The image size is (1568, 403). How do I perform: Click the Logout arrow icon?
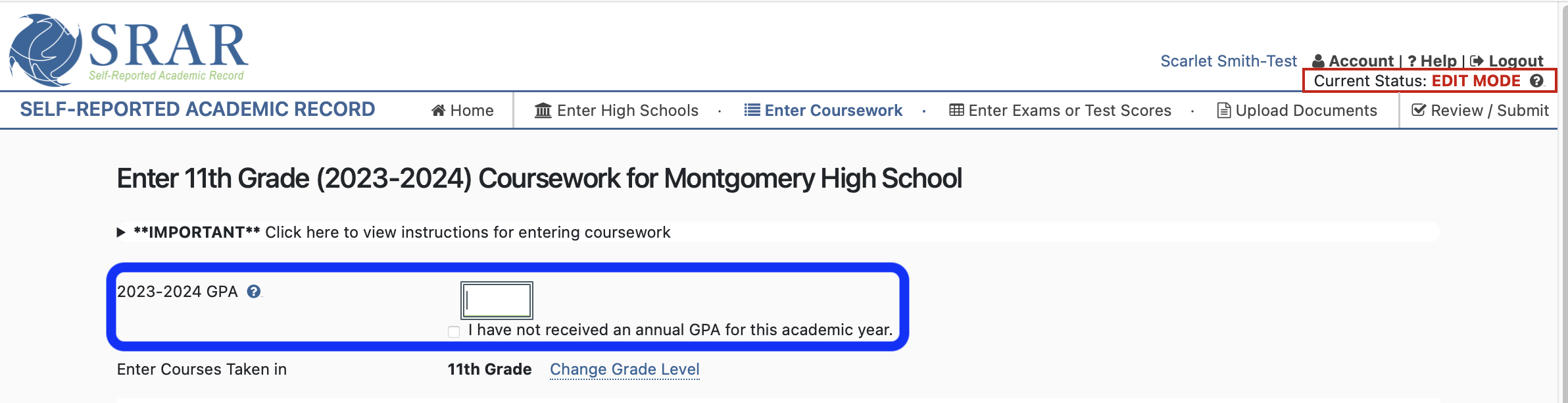[x=1477, y=61]
